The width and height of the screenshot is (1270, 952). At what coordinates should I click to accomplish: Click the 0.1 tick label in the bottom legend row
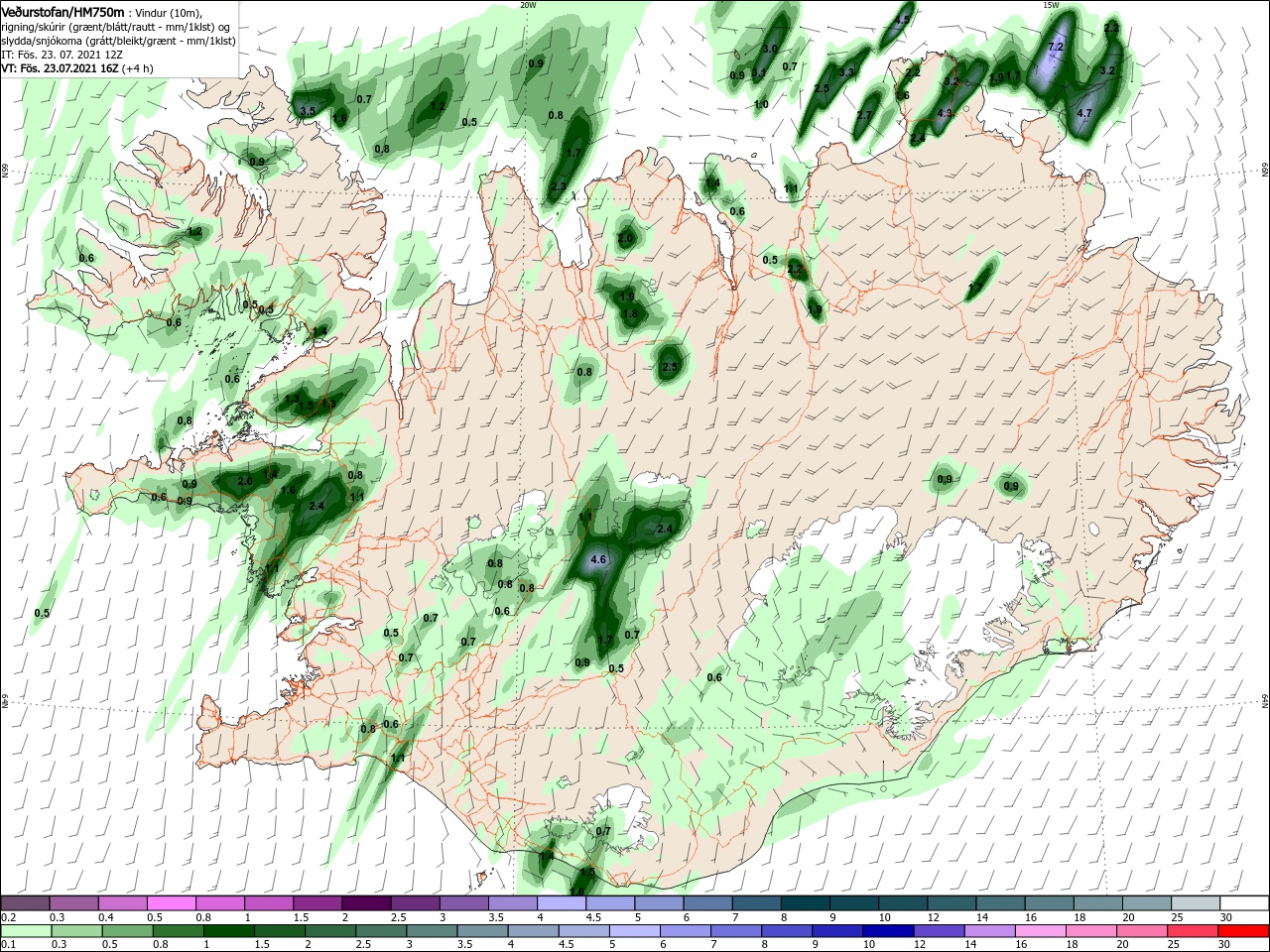pyautogui.click(x=9, y=944)
